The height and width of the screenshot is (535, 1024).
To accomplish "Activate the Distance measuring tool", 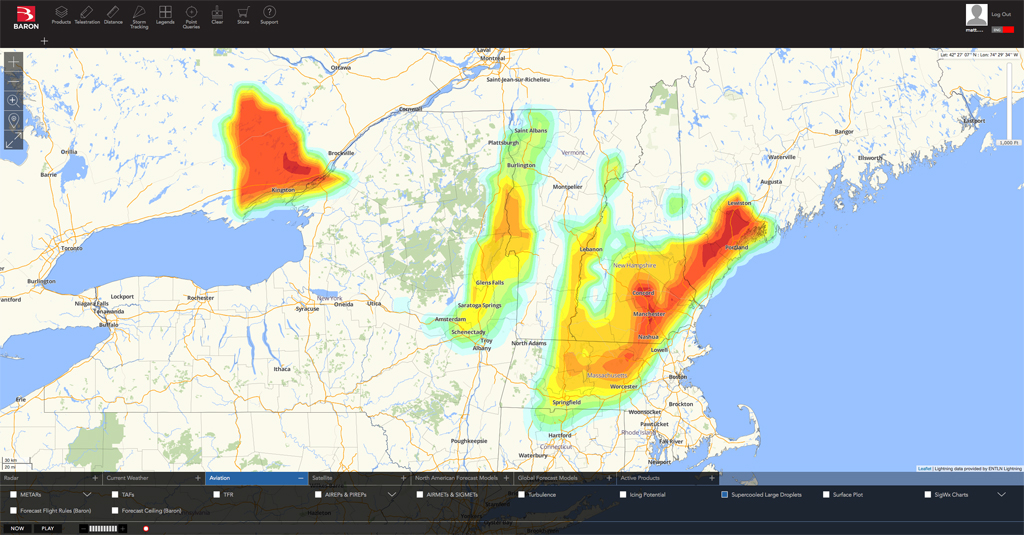I will (113, 15).
